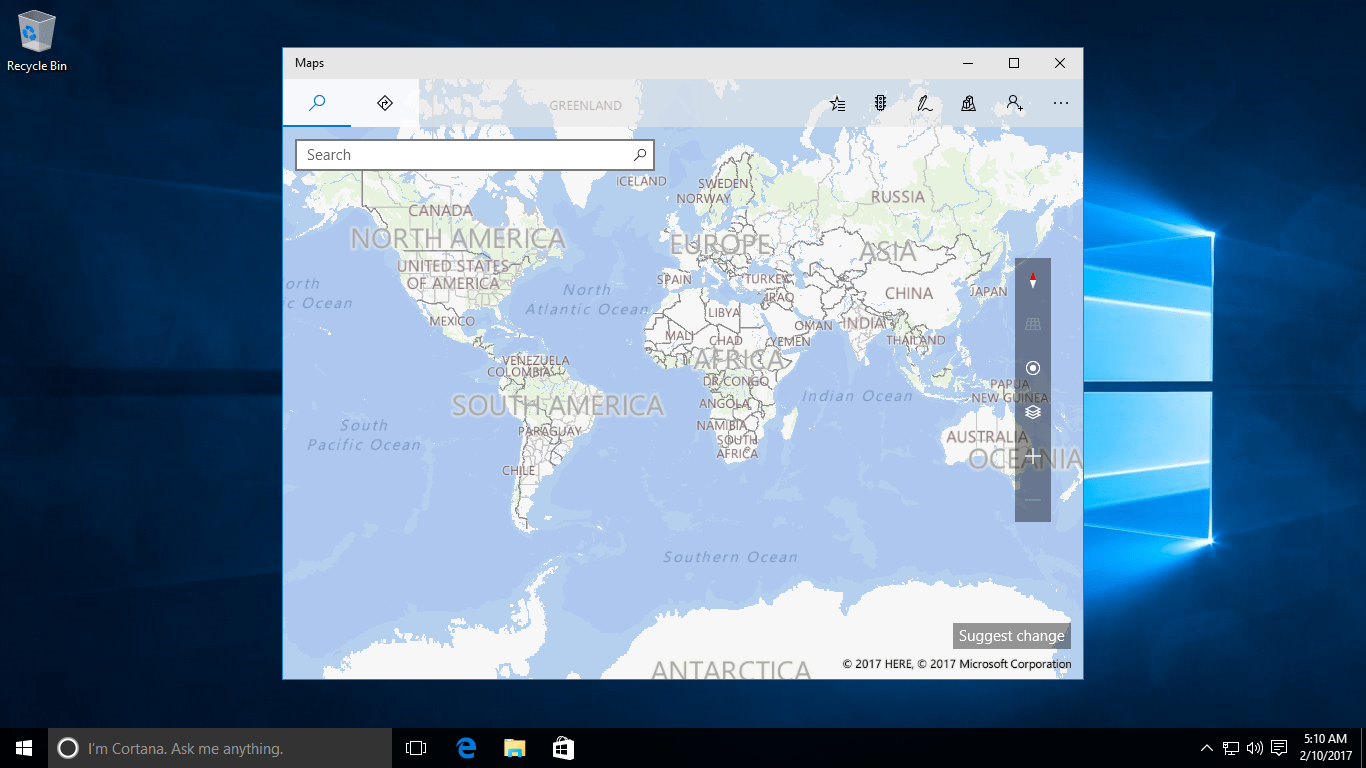This screenshot has height=768, width=1366.
Task: Open the See more ellipsis menu
Action: pos(1060,103)
